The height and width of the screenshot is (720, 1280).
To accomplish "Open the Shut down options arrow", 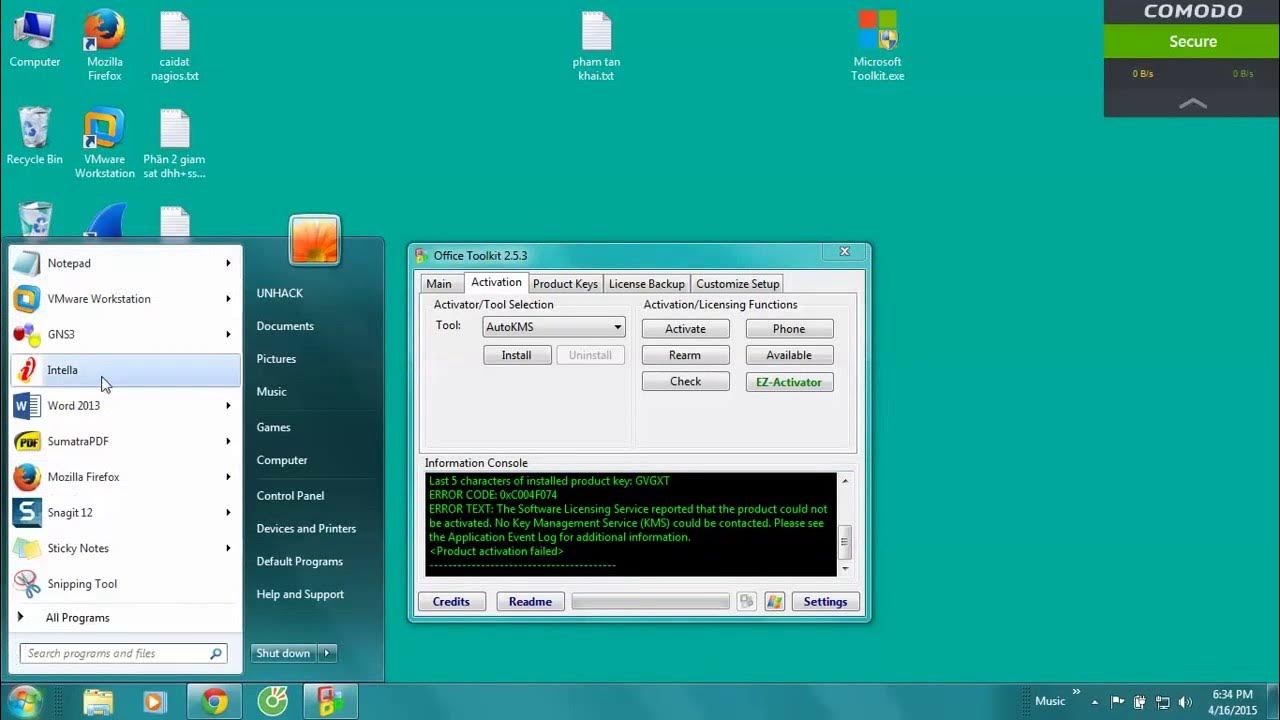I will (x=327, y=653).
